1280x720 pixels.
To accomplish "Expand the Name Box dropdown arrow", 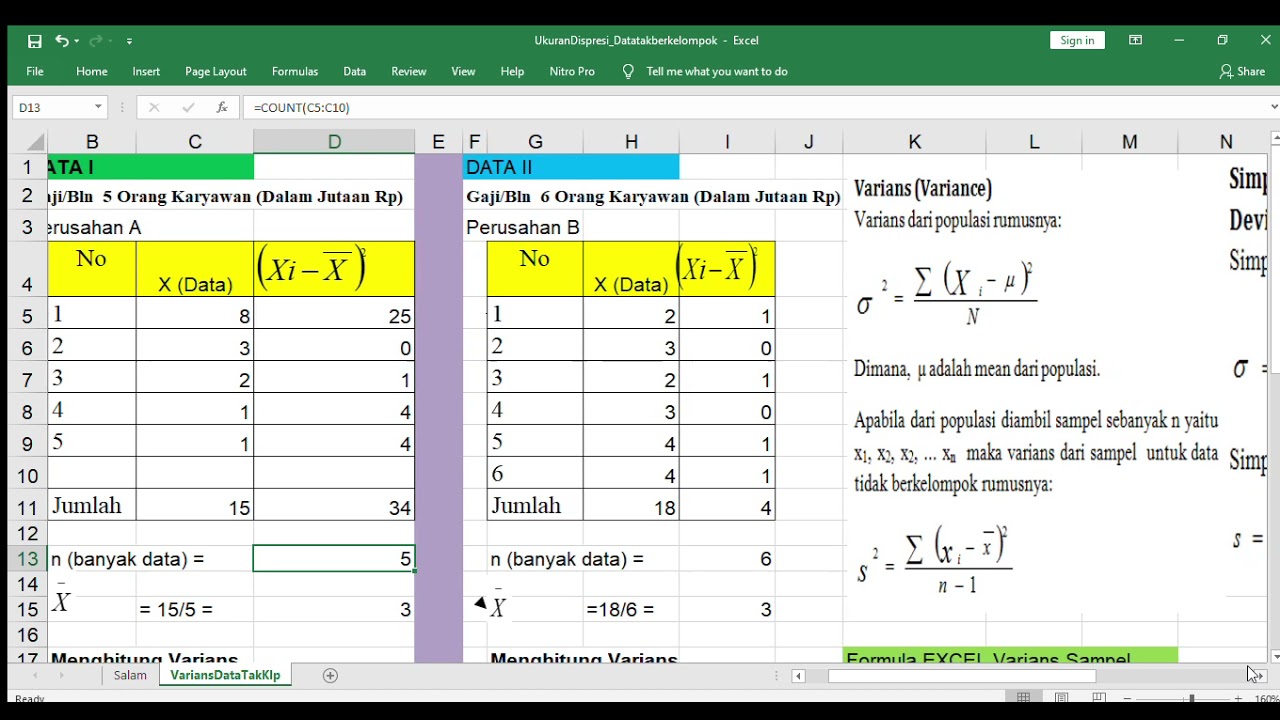I will click(x=98, y=107).
